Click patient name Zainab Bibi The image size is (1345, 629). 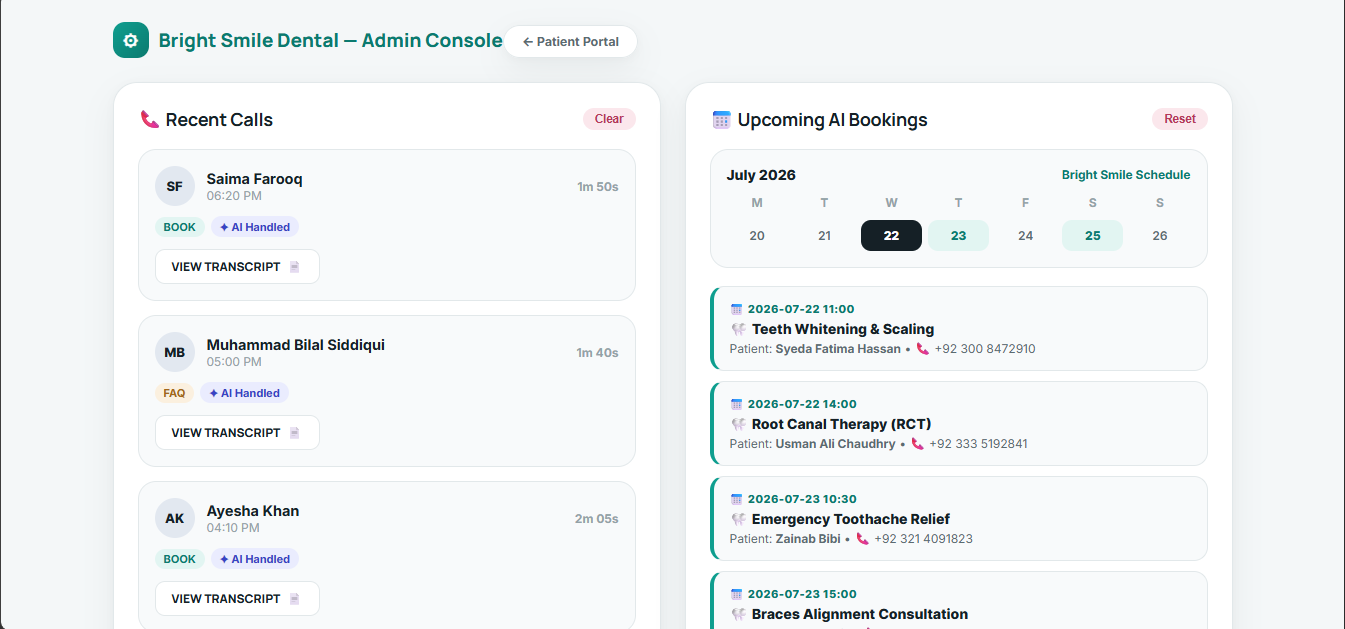coord(808,539)
